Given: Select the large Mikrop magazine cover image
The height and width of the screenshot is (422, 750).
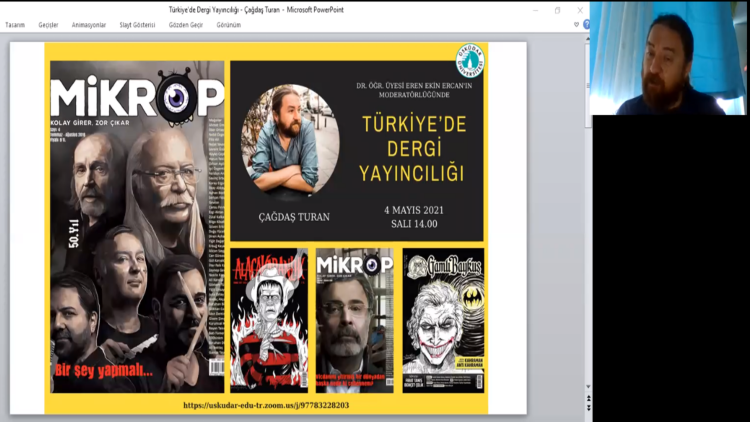Looking at the screenshot, I should (x=137, y=227).
